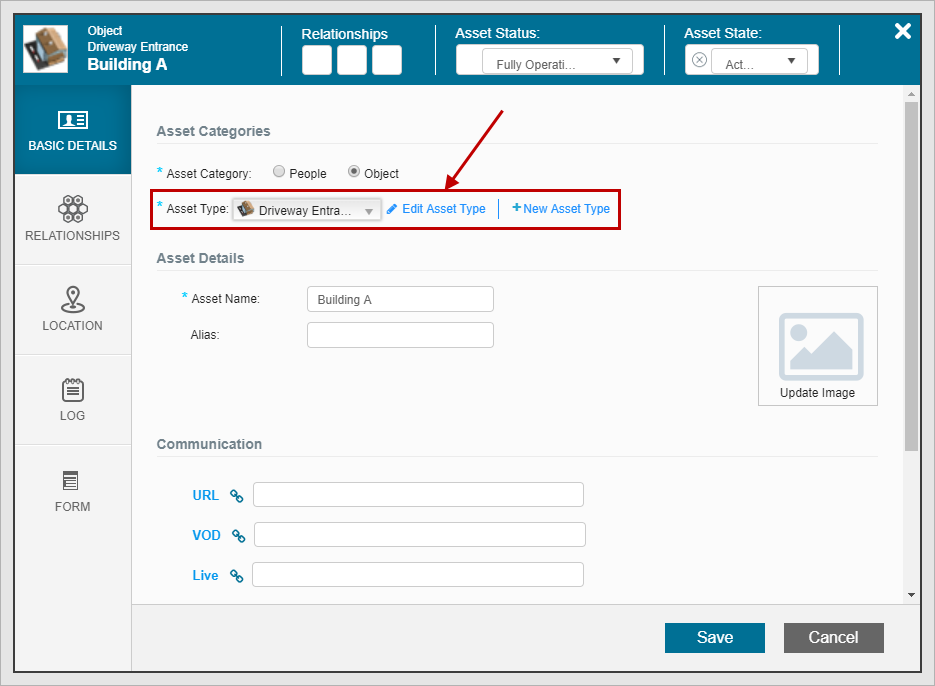
Task: Switch to the Relationships tab
Action: pos(72,219)
